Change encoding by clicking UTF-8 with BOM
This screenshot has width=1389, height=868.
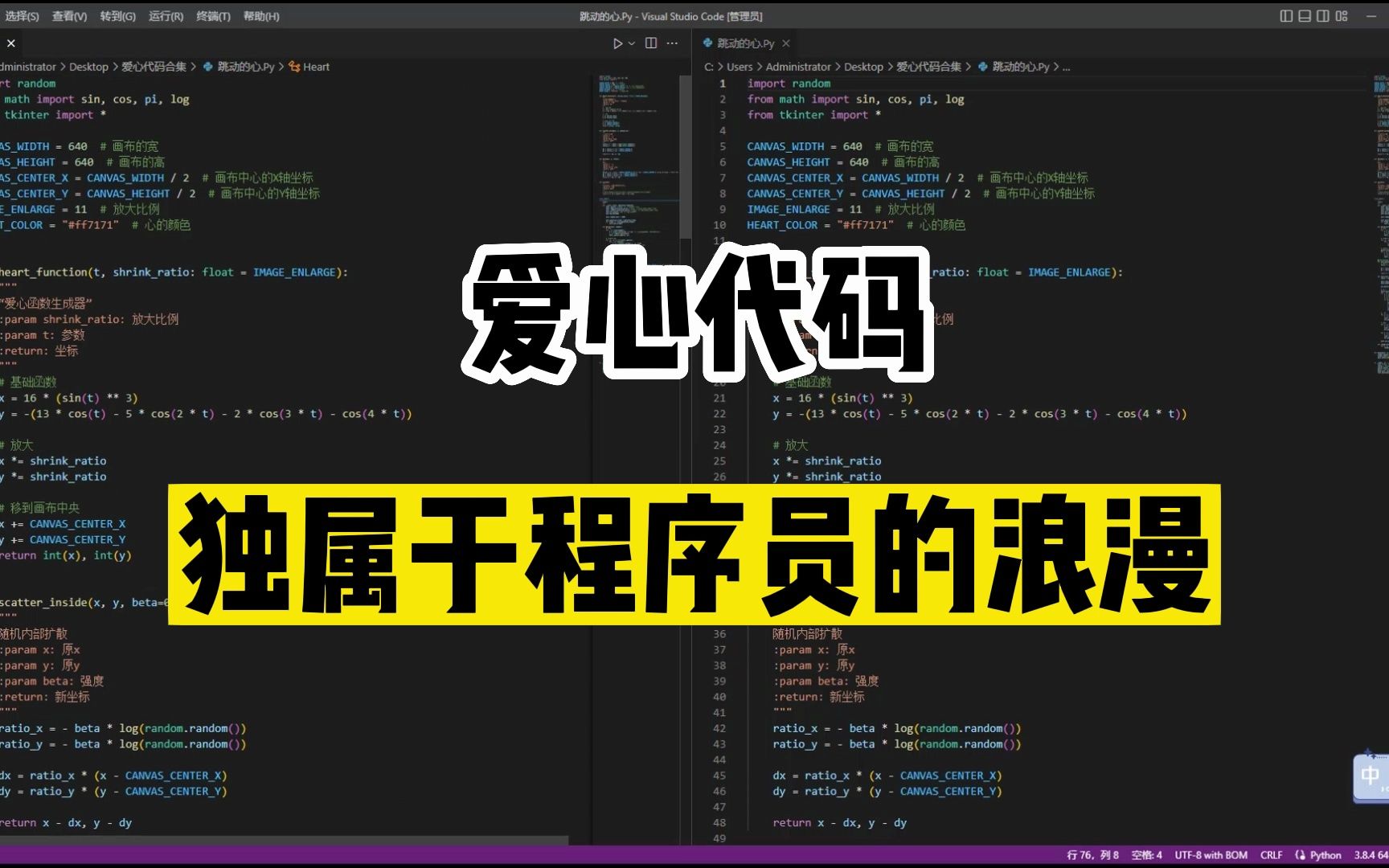[x=1211, y=855]
